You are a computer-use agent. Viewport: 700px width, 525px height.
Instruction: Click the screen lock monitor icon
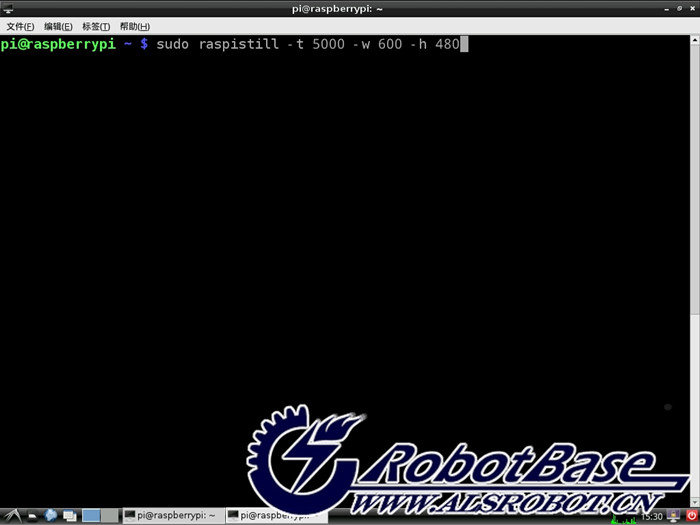point(673,517)
